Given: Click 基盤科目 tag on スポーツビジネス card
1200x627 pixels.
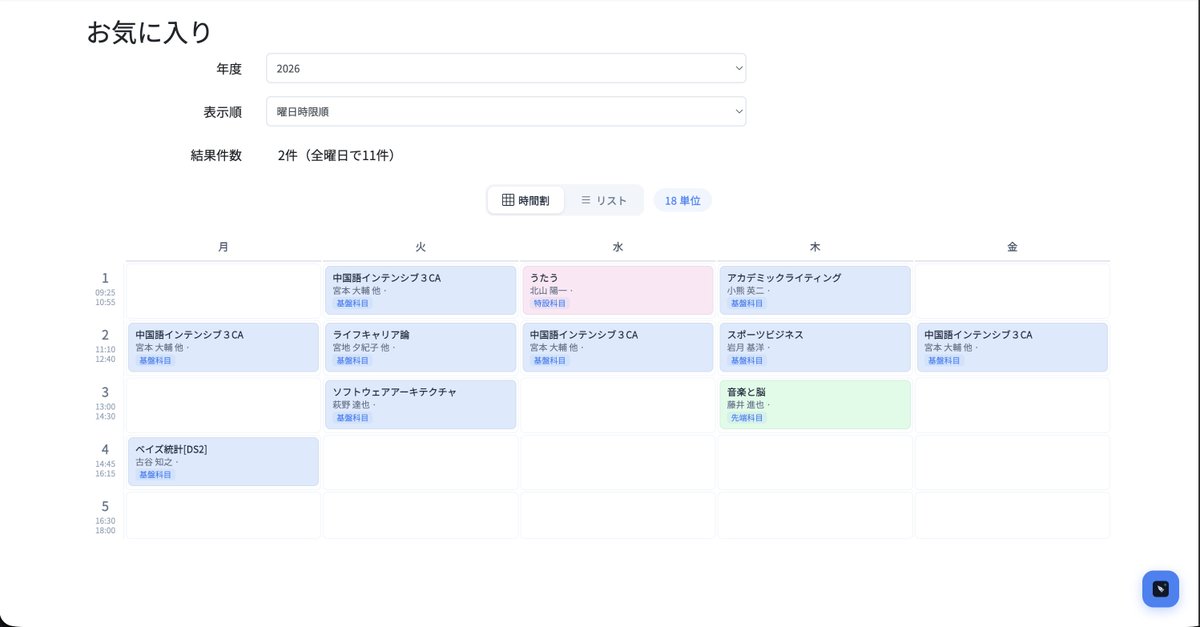Looking at the screenshot, I should [746, 360].
